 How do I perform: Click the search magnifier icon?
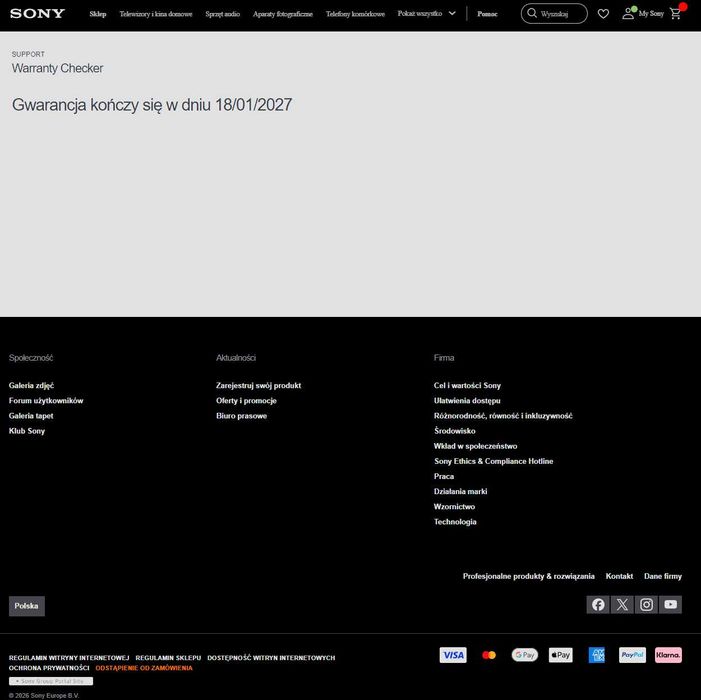(x=532, y=13)
